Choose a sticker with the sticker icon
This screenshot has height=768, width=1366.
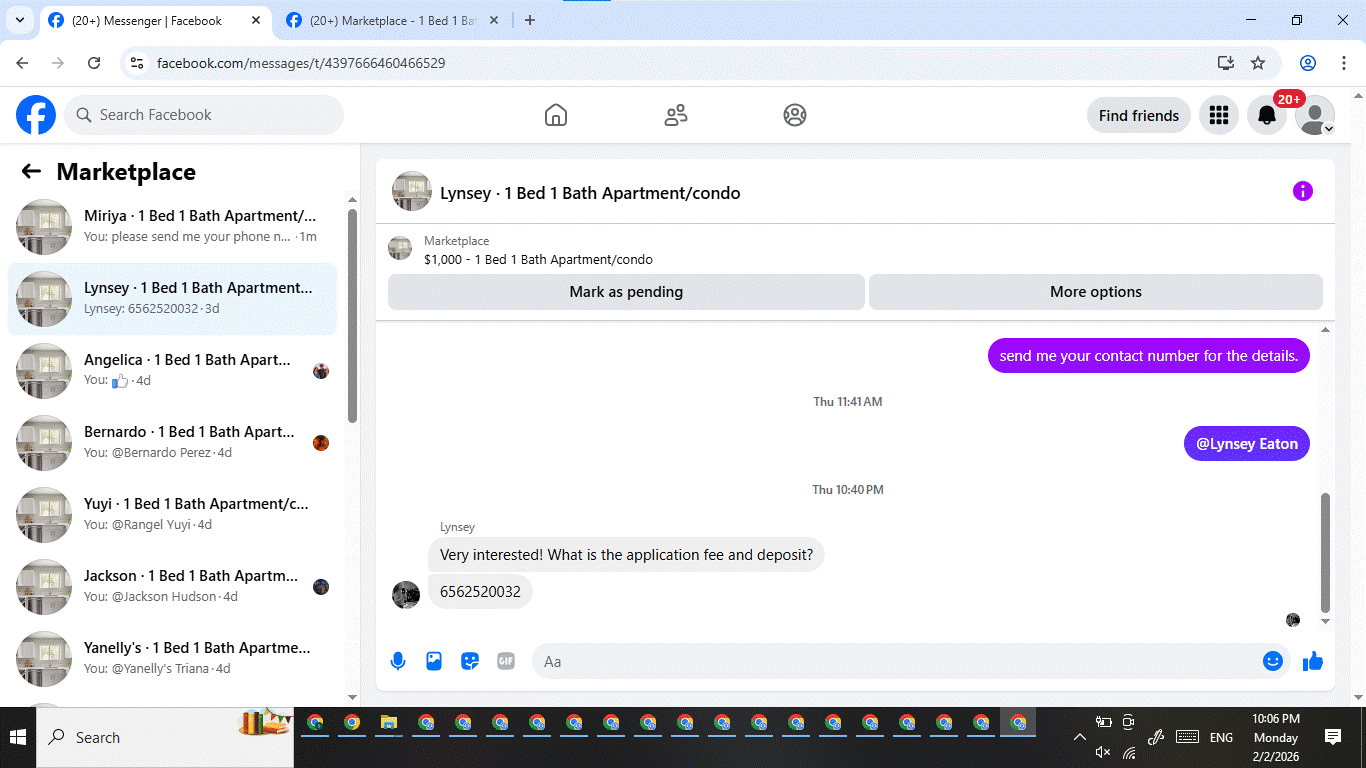[x=470, y=661]
